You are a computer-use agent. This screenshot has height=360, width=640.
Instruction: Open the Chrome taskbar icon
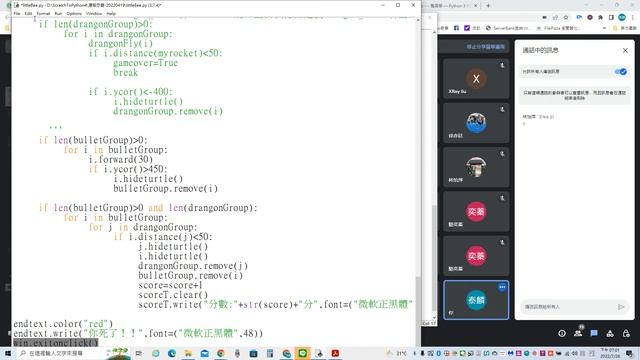click(221, 353)
